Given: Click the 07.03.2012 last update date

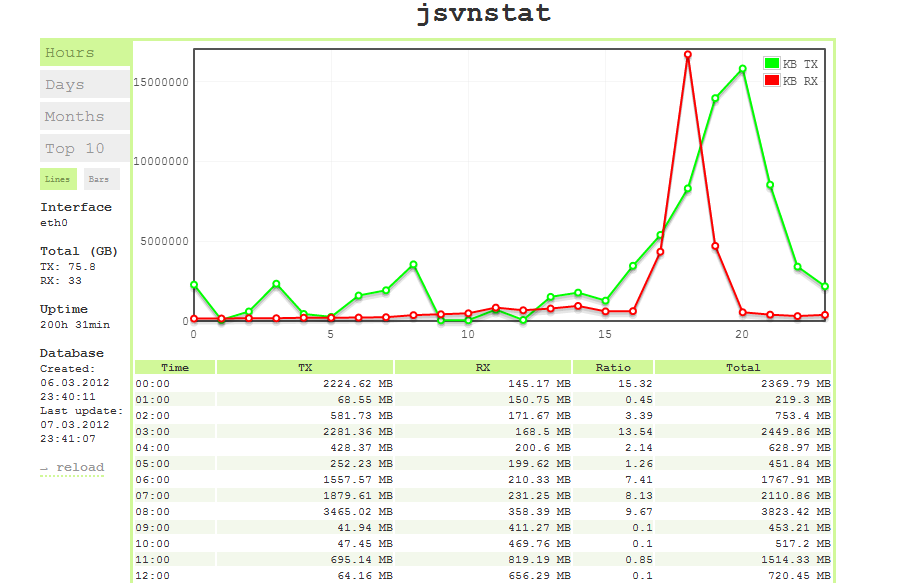Looking at the screenshot, I should pyautogui.click(x=75, y=425).
